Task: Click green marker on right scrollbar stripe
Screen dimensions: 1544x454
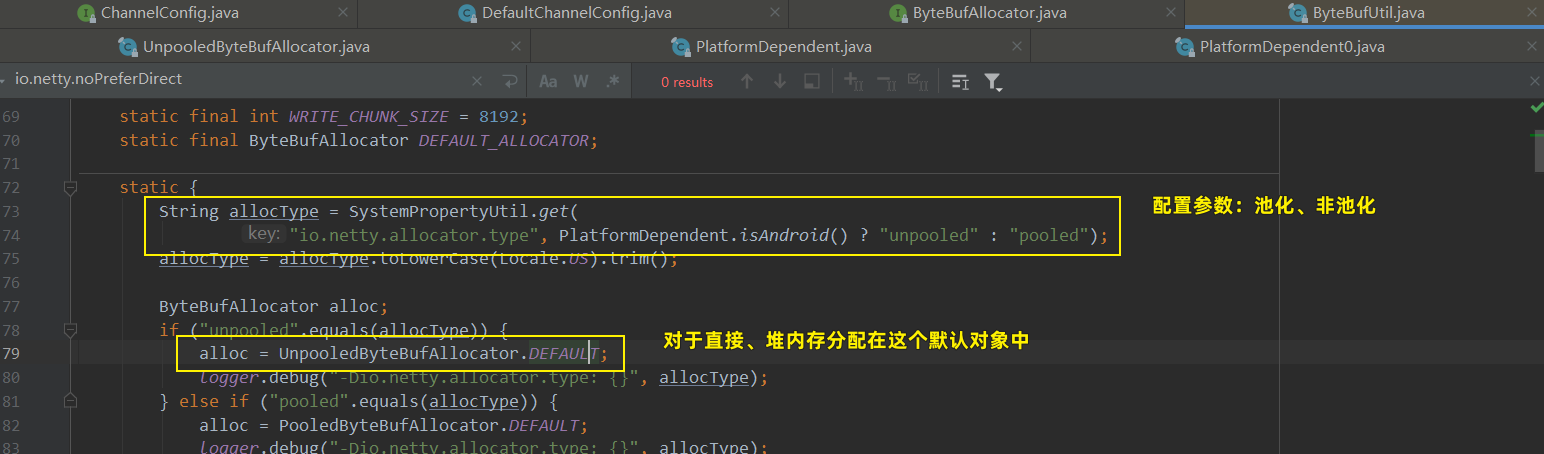Action: tap(1536, 134)
